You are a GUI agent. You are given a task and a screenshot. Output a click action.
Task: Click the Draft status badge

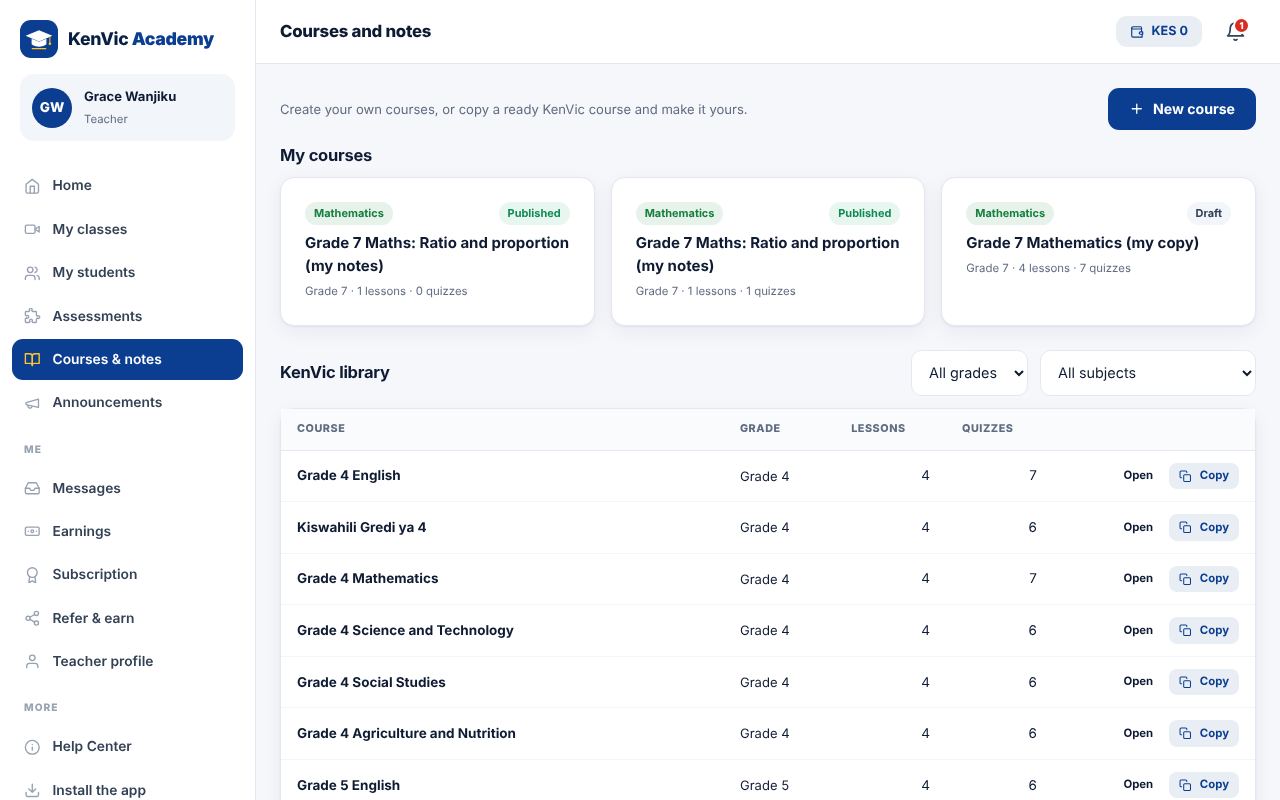tap(1208, 213)
